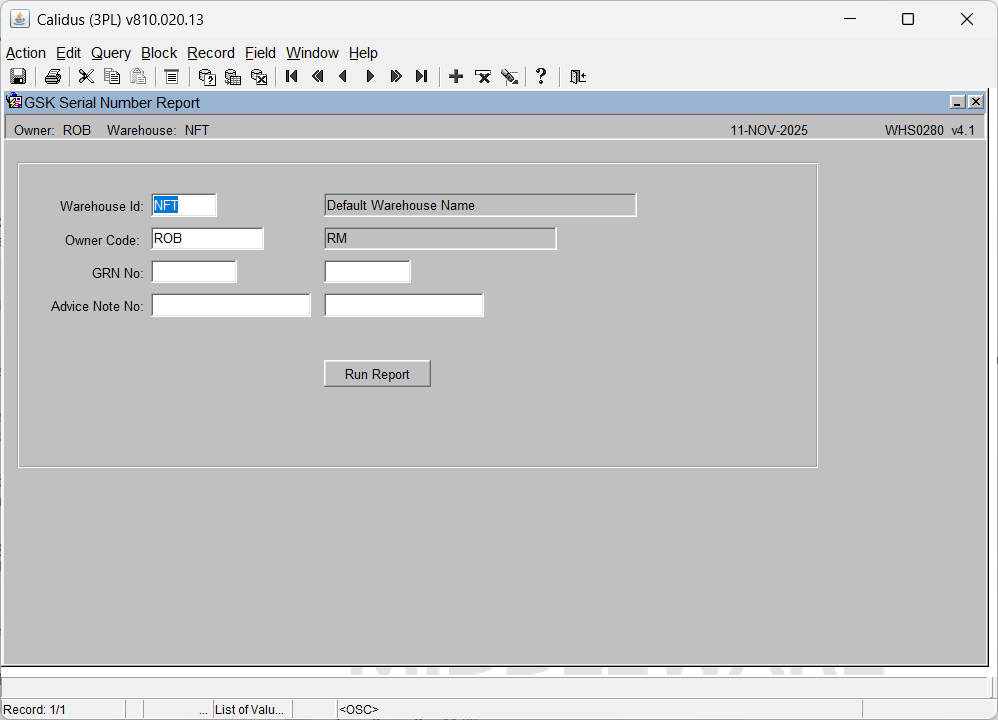Minimize the GSK Serial Number Report window
Viewport: 998px width, 720px height.
957,102
